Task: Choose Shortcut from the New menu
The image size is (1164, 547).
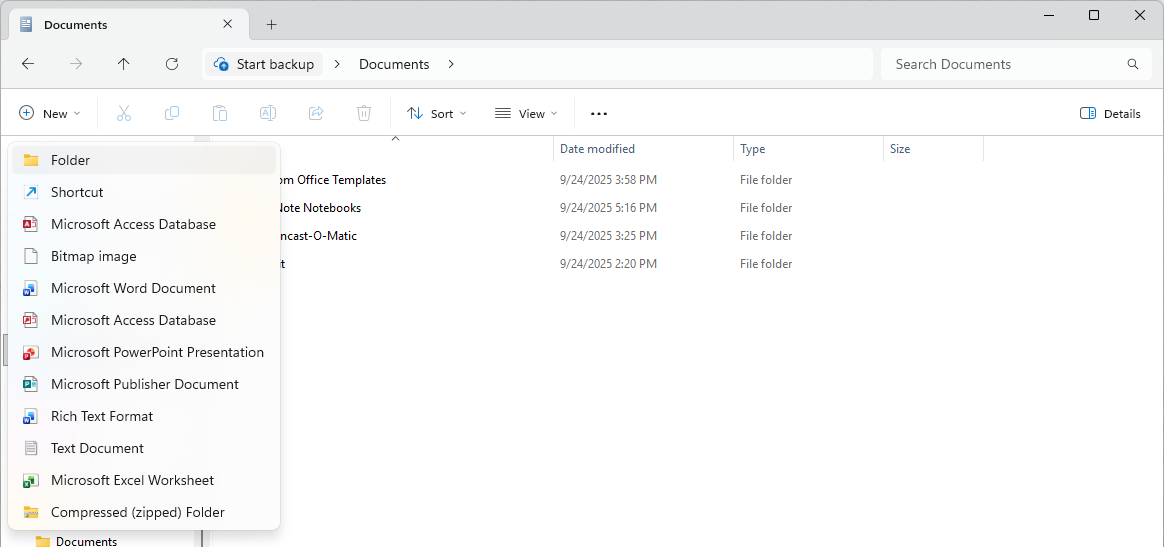Action: point(144,192)
